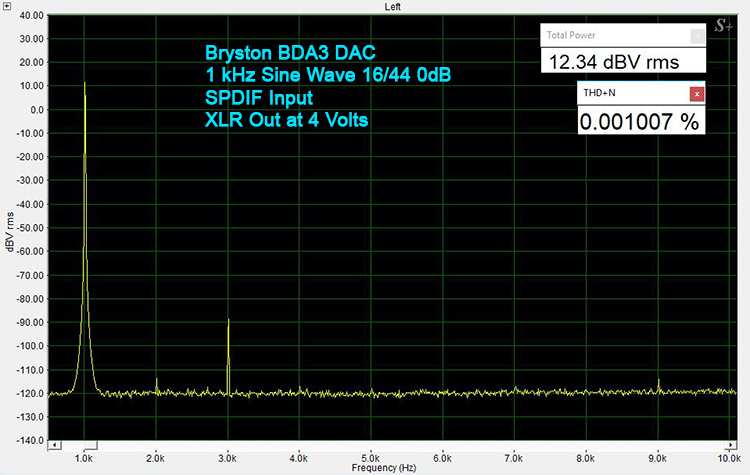Click the right arrow of horizontal scrollbar
Screen dimensions: 750x475
coord(738,445)
